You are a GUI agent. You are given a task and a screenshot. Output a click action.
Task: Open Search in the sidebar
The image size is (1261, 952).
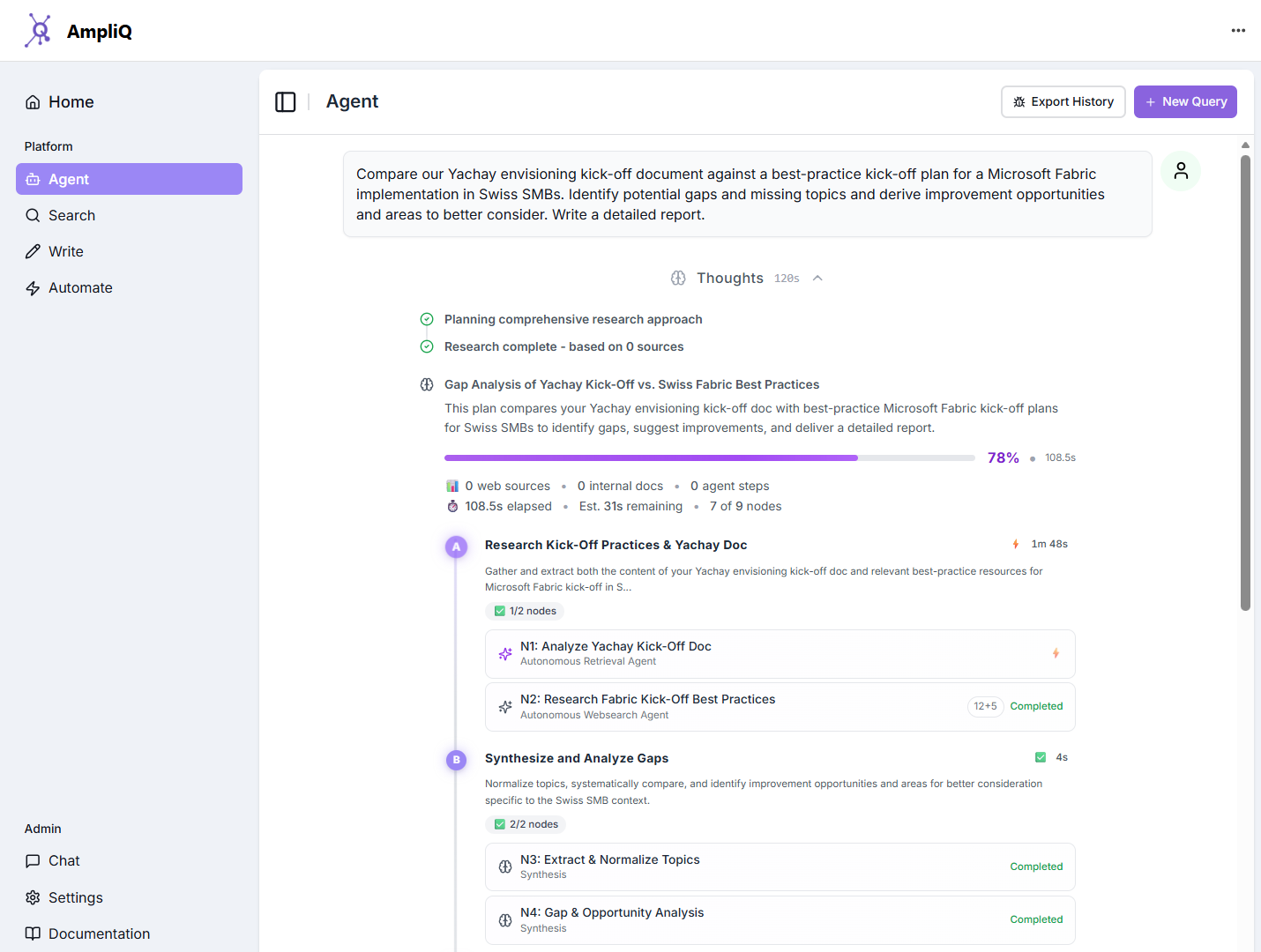coord(71,216)
